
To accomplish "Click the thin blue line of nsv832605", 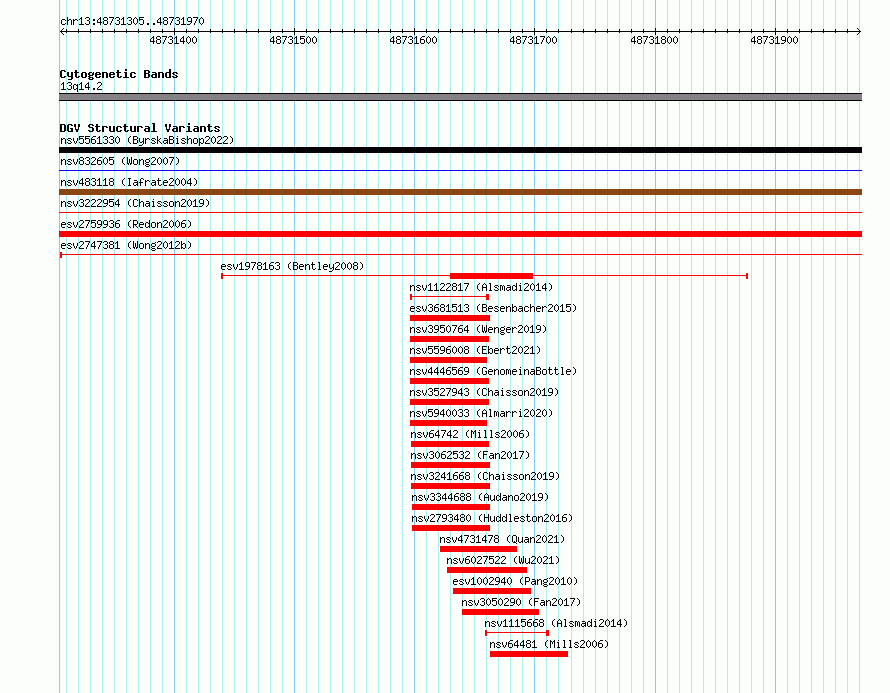I will pyautogui.click(x=460, y=170).
